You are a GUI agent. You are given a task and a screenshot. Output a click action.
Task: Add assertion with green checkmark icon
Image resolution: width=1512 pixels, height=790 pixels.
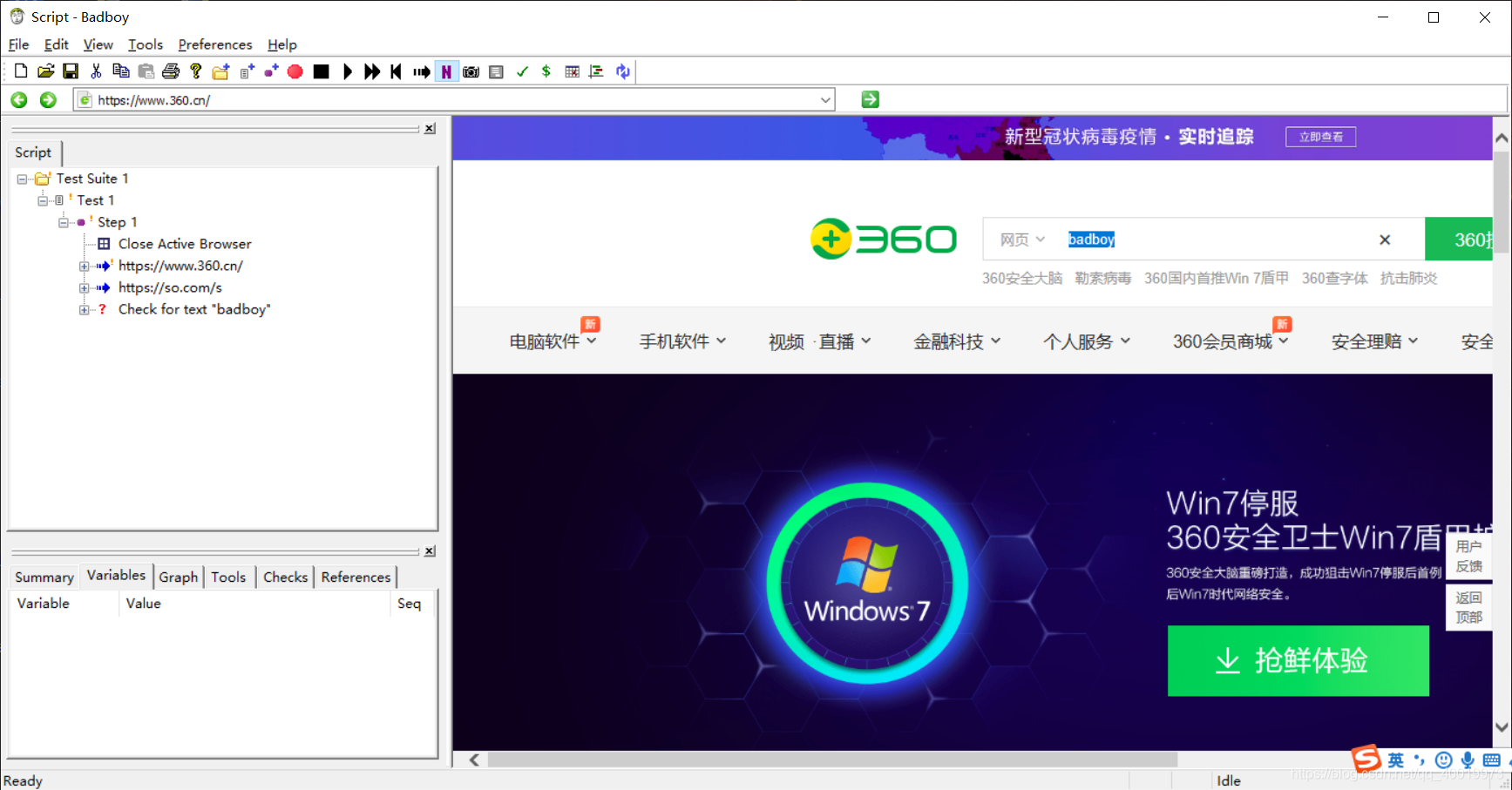coord(522,71)
